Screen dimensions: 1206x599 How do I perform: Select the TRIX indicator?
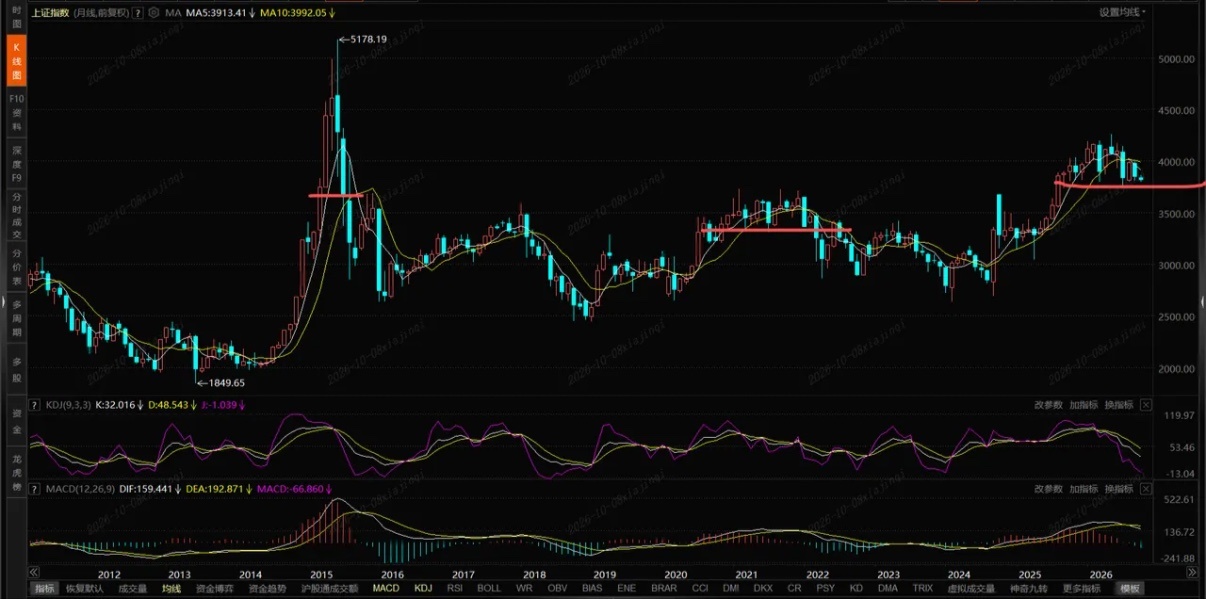click(x=922, y=588)
